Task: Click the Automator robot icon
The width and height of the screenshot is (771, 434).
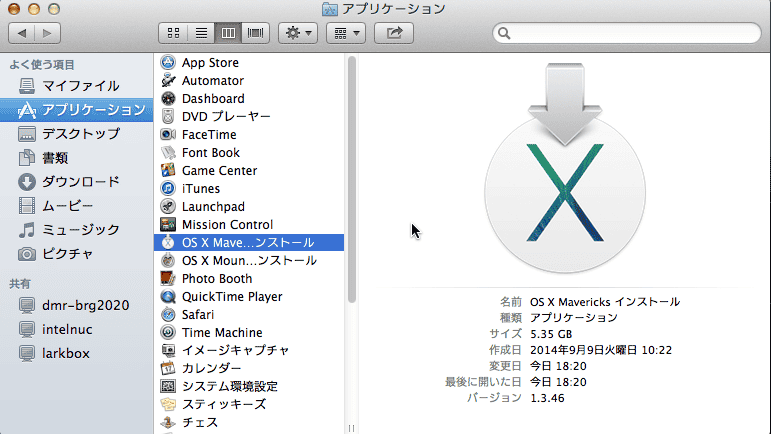Action: tap(168, 80)
